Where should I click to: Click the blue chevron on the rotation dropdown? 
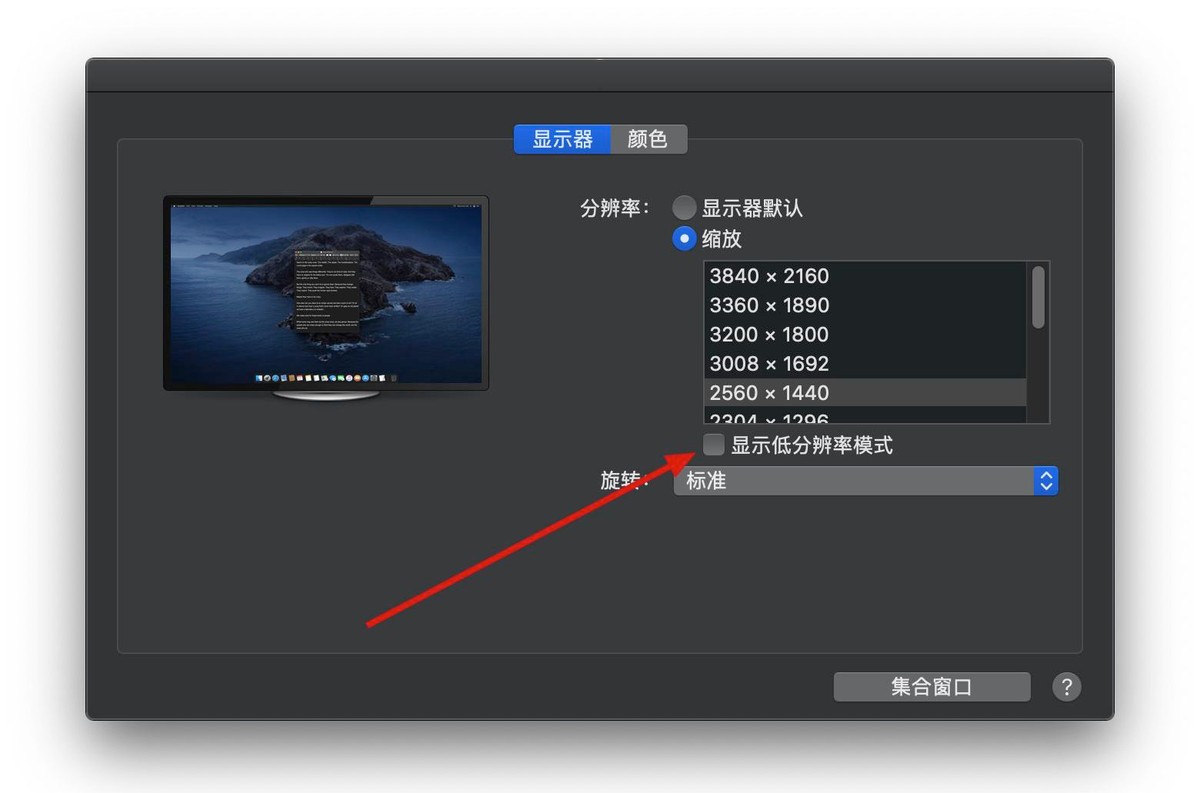click(1045, 481)
